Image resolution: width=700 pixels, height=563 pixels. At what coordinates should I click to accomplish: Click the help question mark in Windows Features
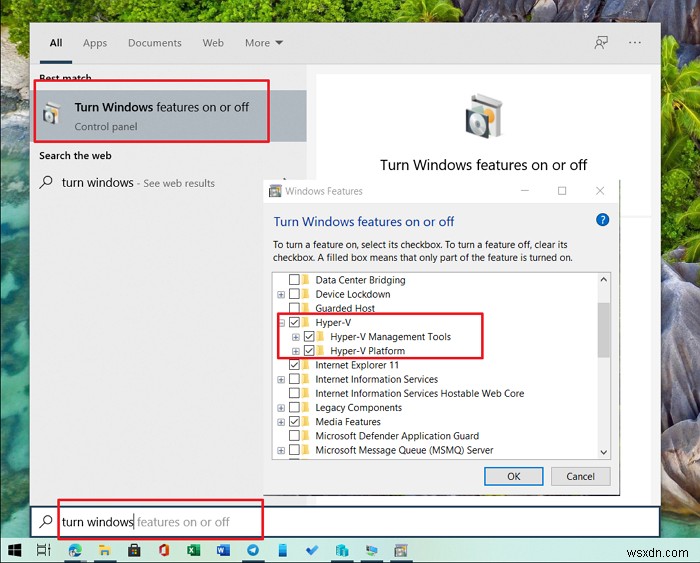(x=602, y=220)
